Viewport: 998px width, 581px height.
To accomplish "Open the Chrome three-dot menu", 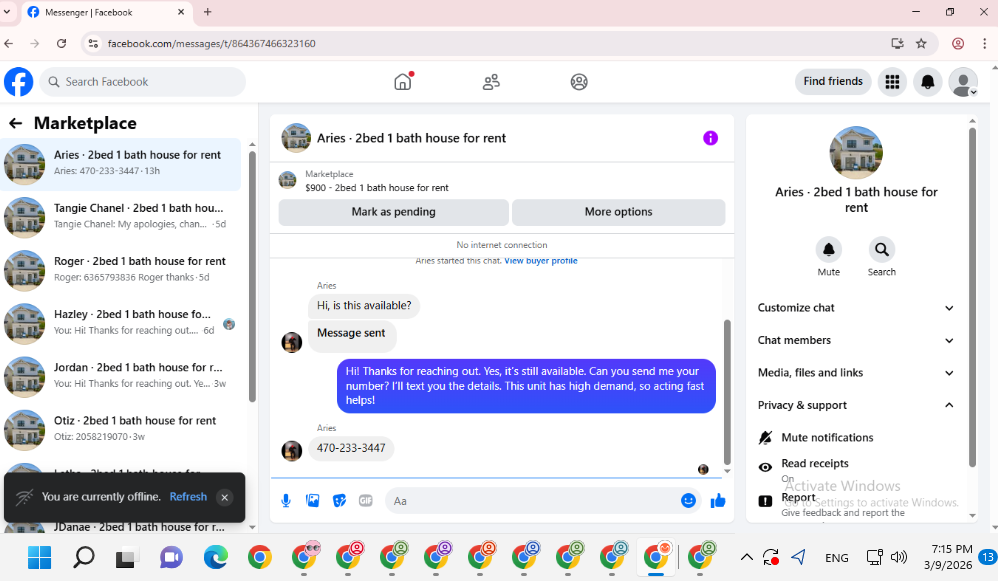I will coord(985,43).
